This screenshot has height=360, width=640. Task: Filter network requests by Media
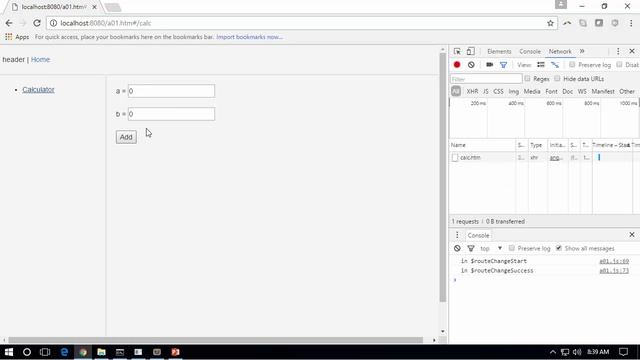click(x=532, y=91)
